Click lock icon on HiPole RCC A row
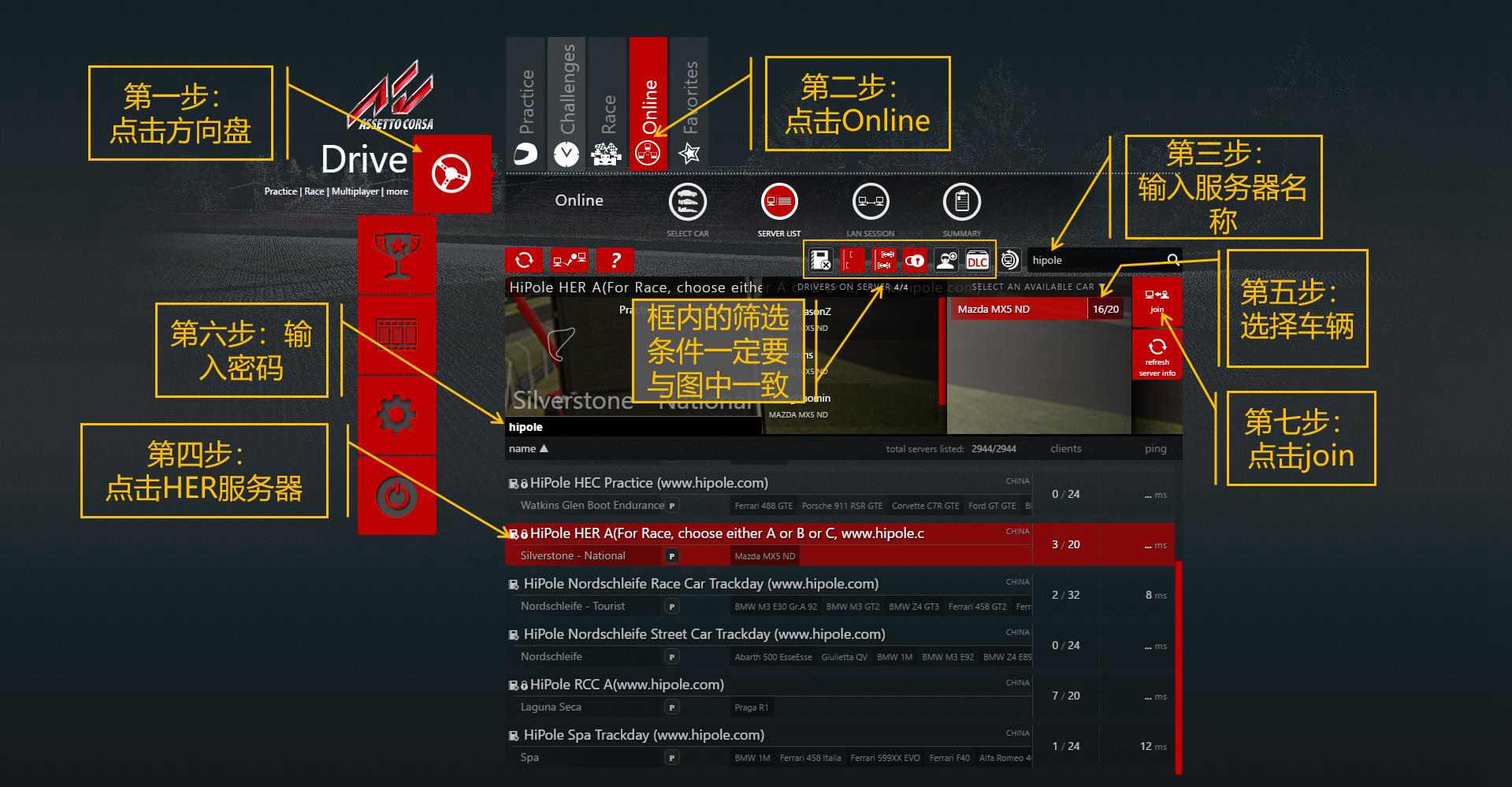 524,686
